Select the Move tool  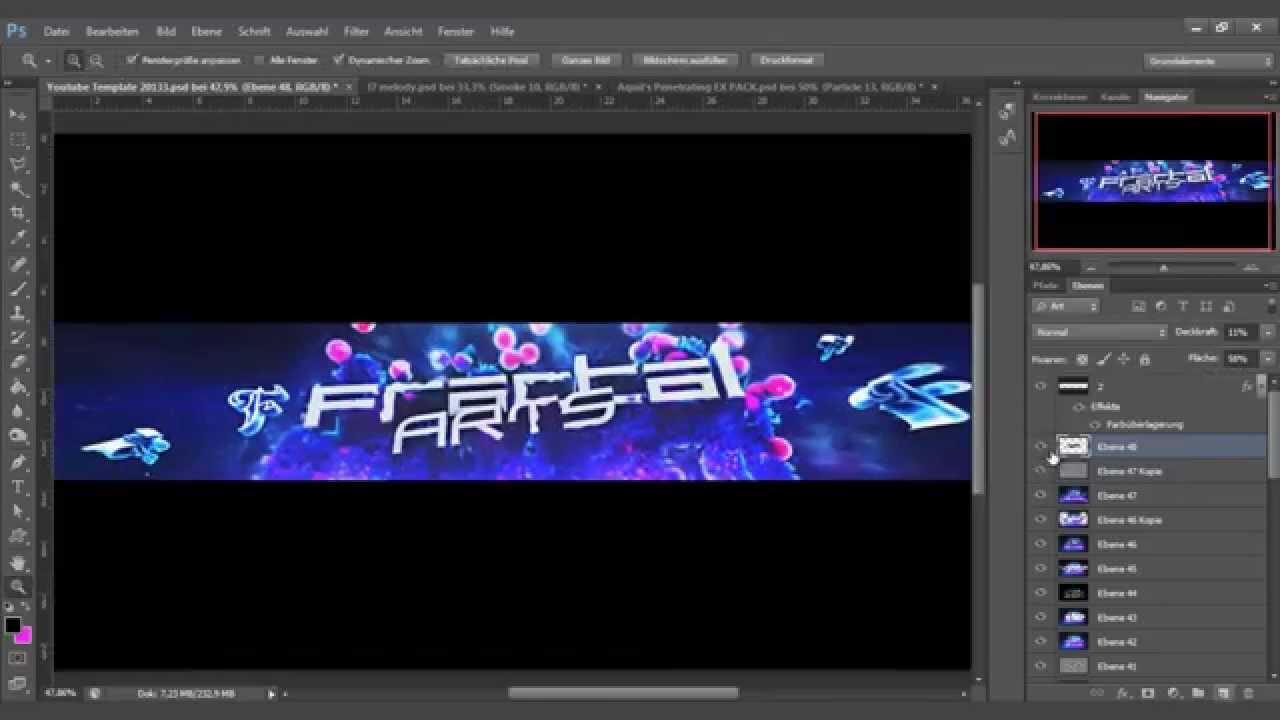[18, 115]
